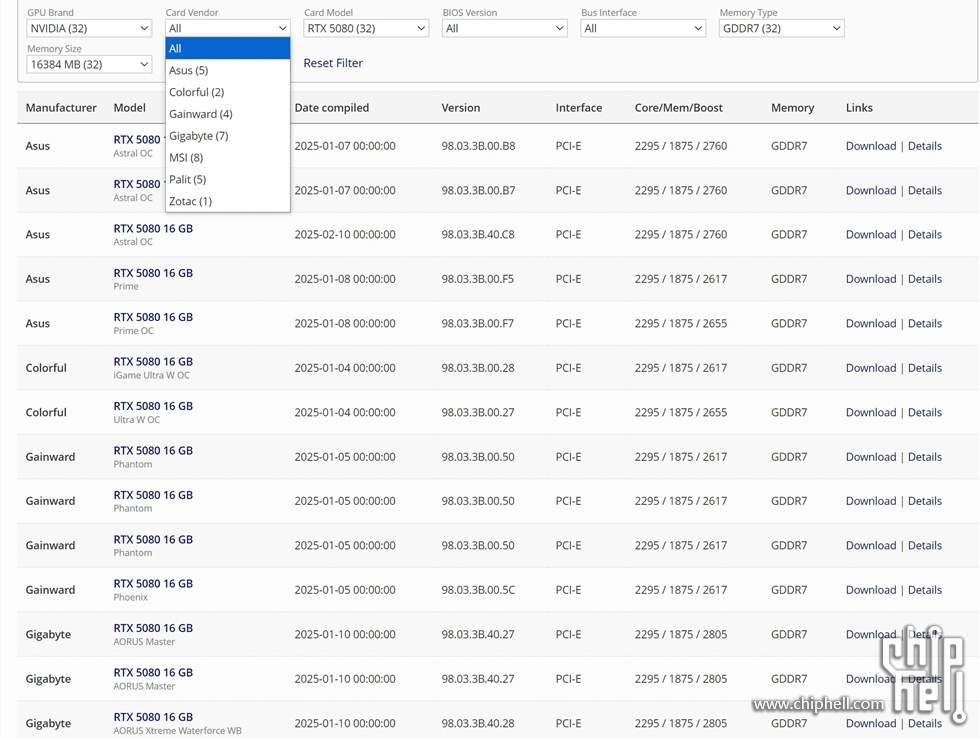980x739 pixels.
Task: Select Colorful (2) vendor option
Action: [228, 92]
